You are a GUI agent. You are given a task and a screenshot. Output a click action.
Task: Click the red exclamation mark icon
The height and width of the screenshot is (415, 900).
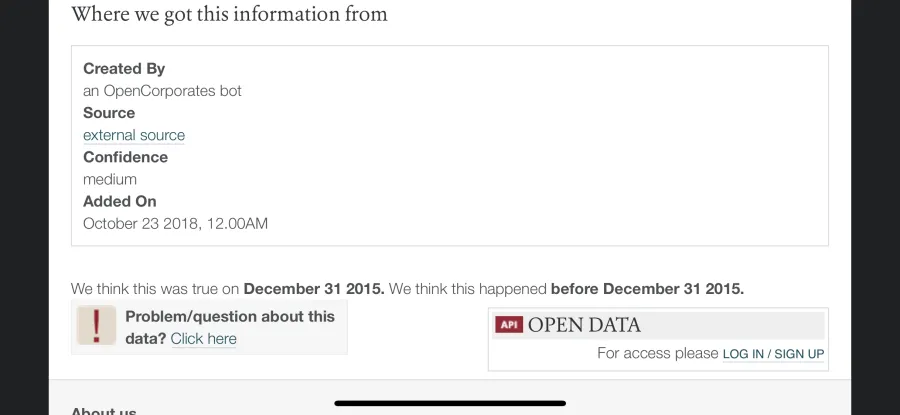coord(96,325)
